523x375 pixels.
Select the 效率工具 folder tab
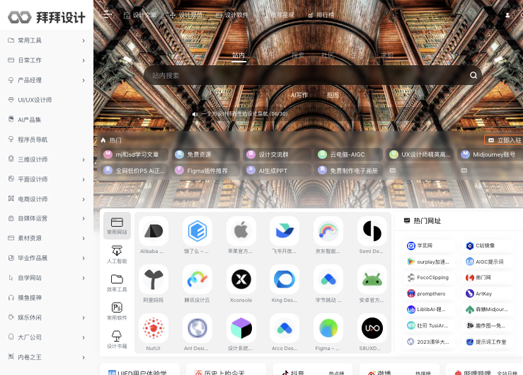[x=117, y=283]
